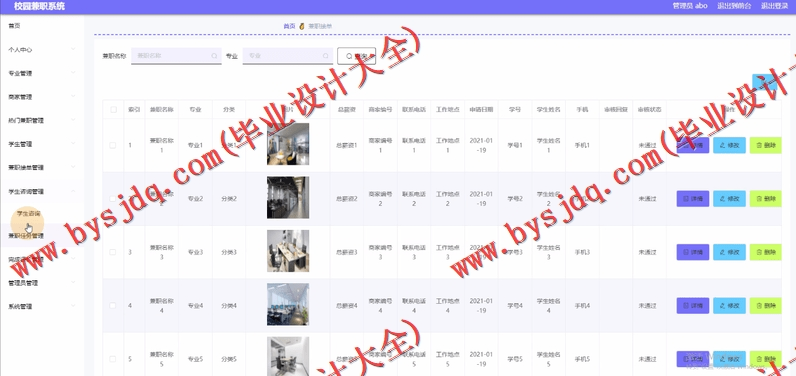Click 学号4 cell in row 4
Viewport: 796px width, 376px height.
(x=515, y=306)
